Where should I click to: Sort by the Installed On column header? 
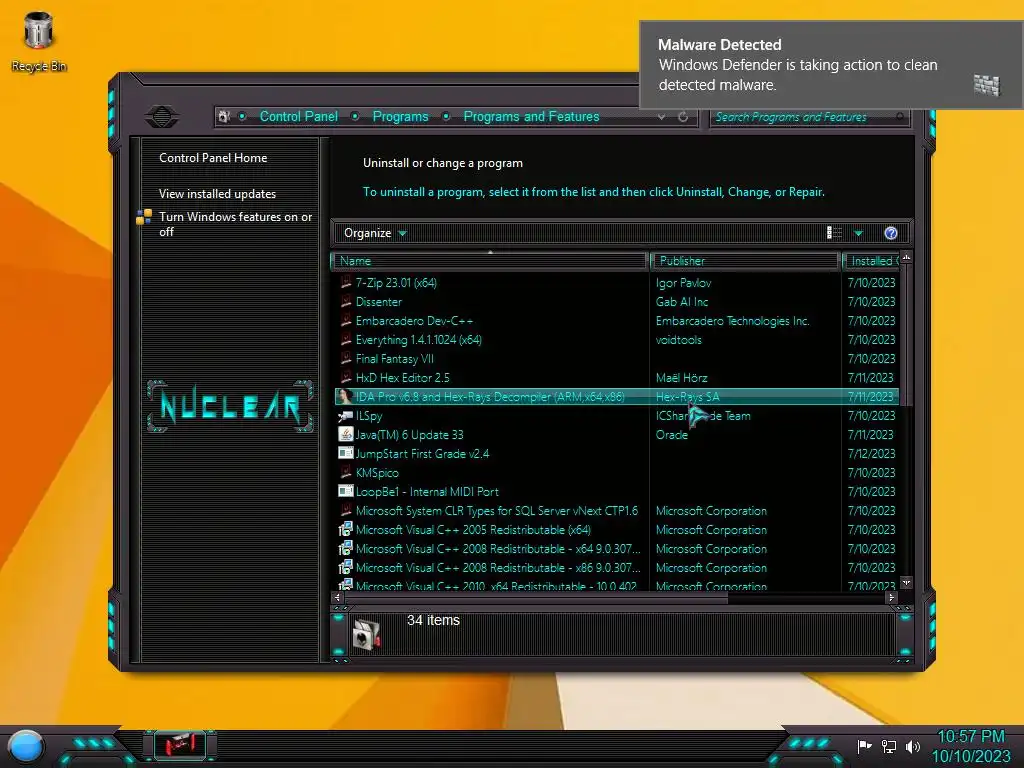(871, 261)
